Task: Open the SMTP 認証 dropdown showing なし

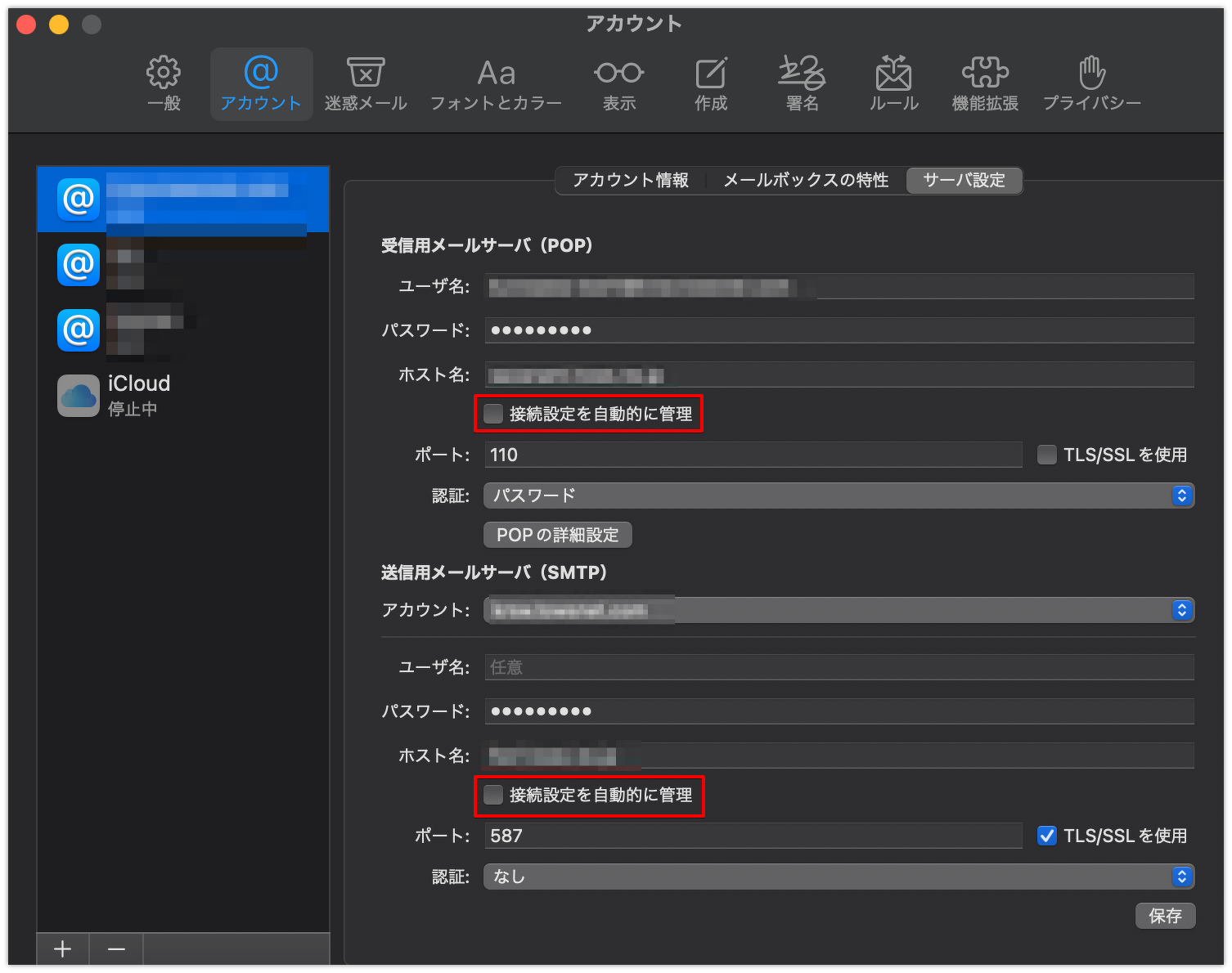Action: coord(839,877)
